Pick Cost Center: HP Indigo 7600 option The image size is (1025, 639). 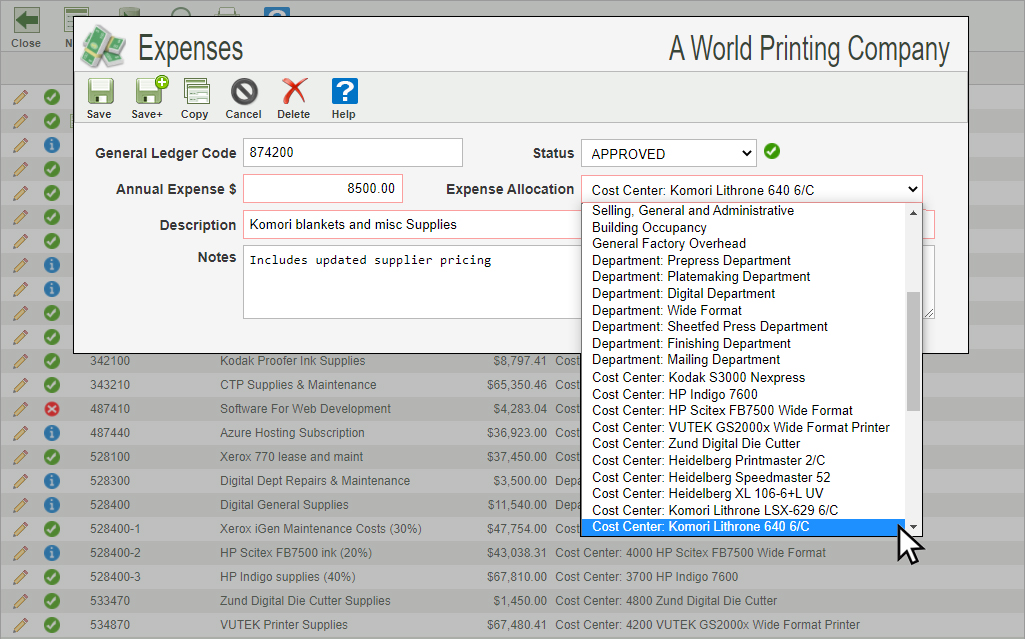pyautogui.click(x=743, y=395)
